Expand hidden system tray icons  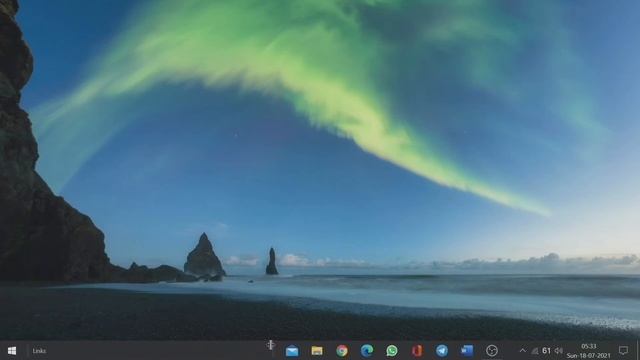point(522,351)
